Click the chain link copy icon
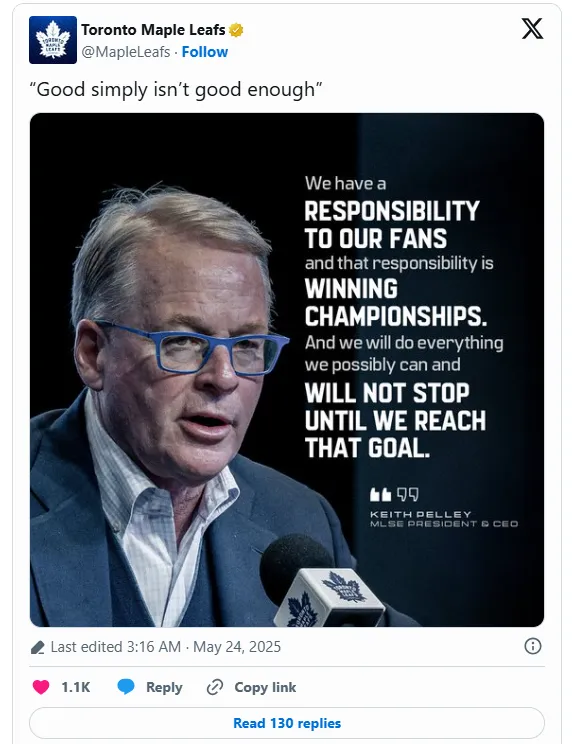Screen dimensions: 574x744 pyautogui.click(x=215, y=687)
